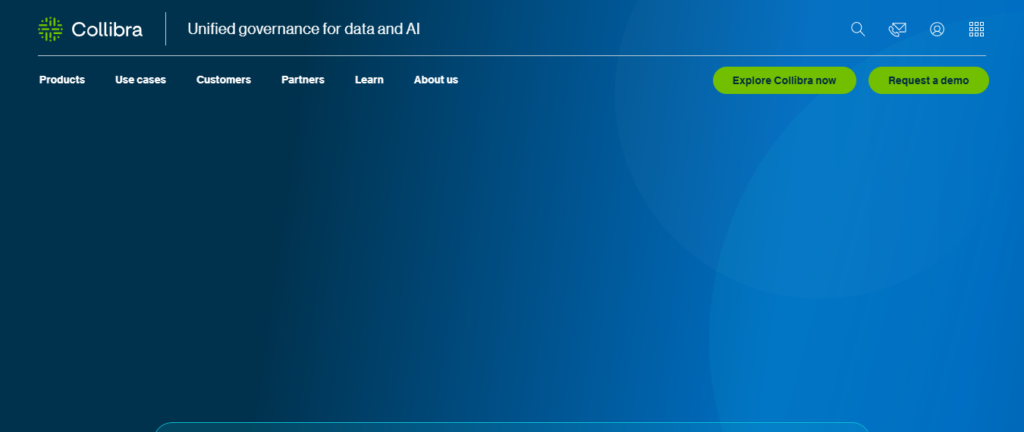Open the Learn menu
The height and width of the screenshot is (432, 1024).
coord(369,80)
